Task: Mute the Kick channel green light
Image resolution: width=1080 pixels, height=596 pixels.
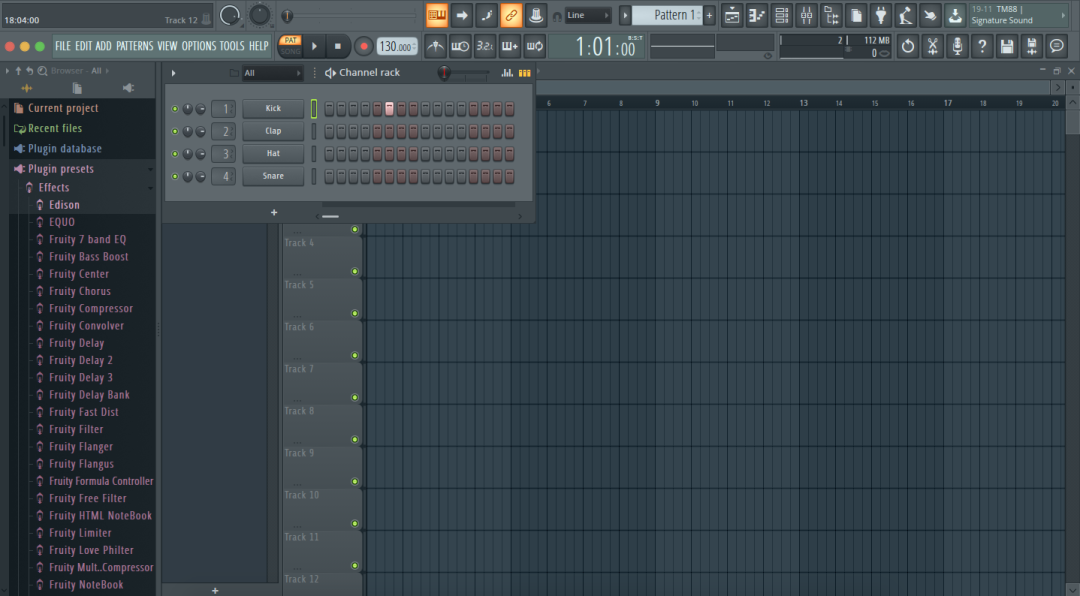Action: 175,109
